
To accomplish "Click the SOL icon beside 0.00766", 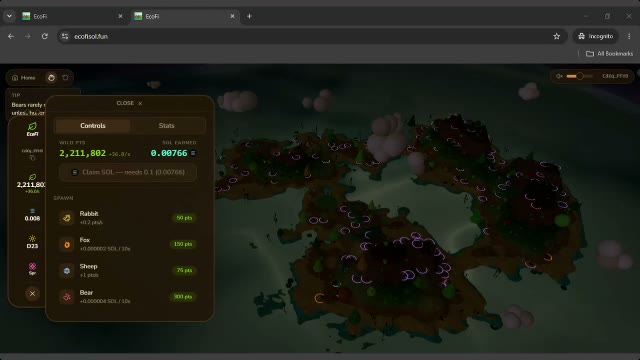I will pyautogui.click(x=193, y=153).
